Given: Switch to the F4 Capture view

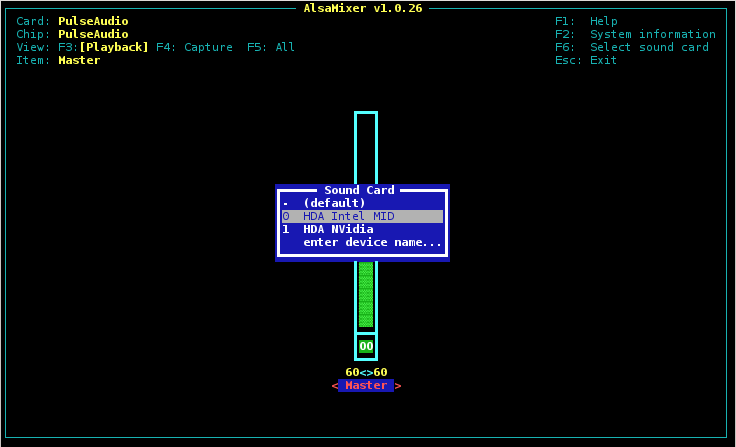Looking at the screenshot, I should (x=194, y=47).
